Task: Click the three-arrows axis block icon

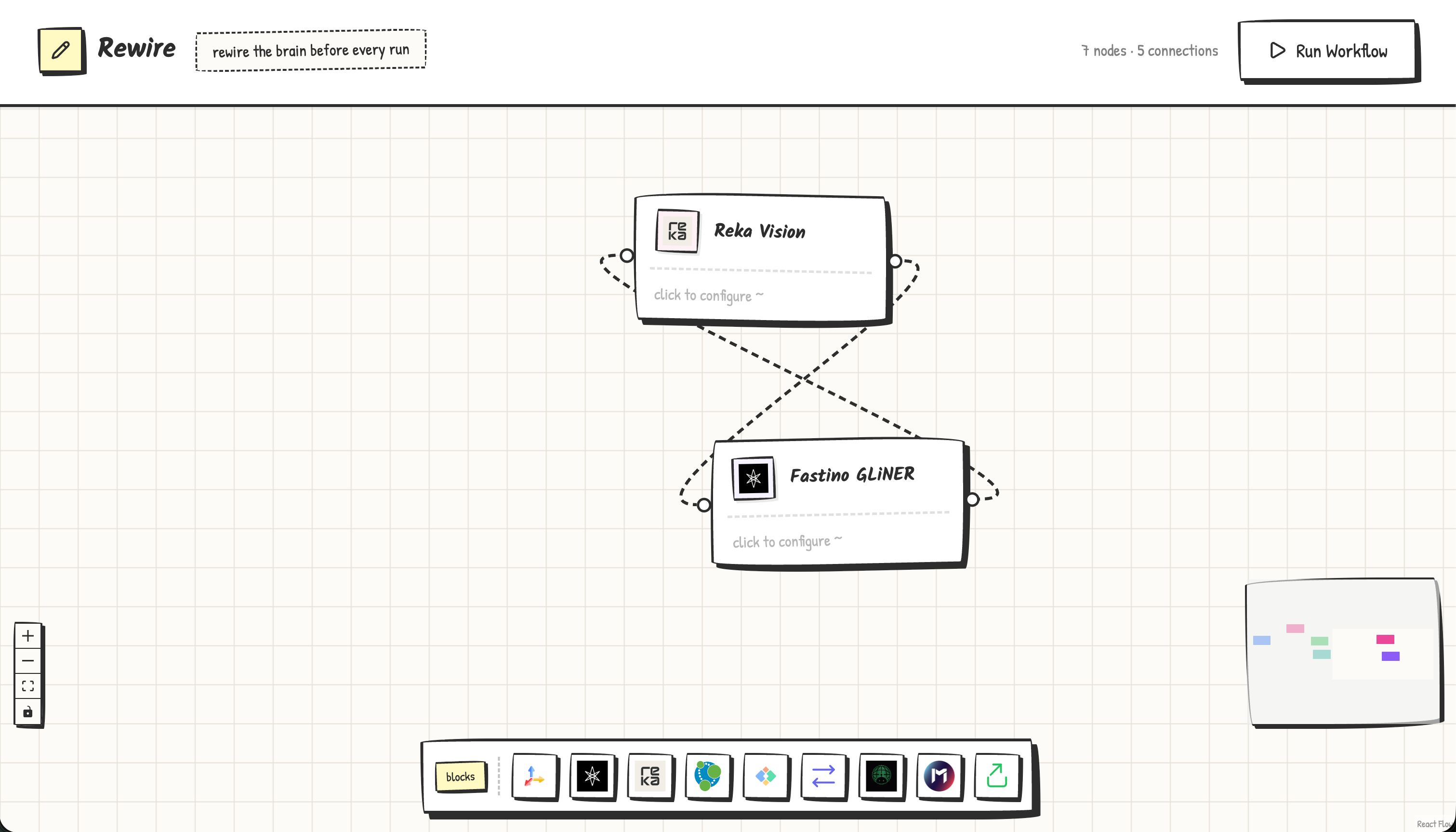Action: (x=534, y=776)
